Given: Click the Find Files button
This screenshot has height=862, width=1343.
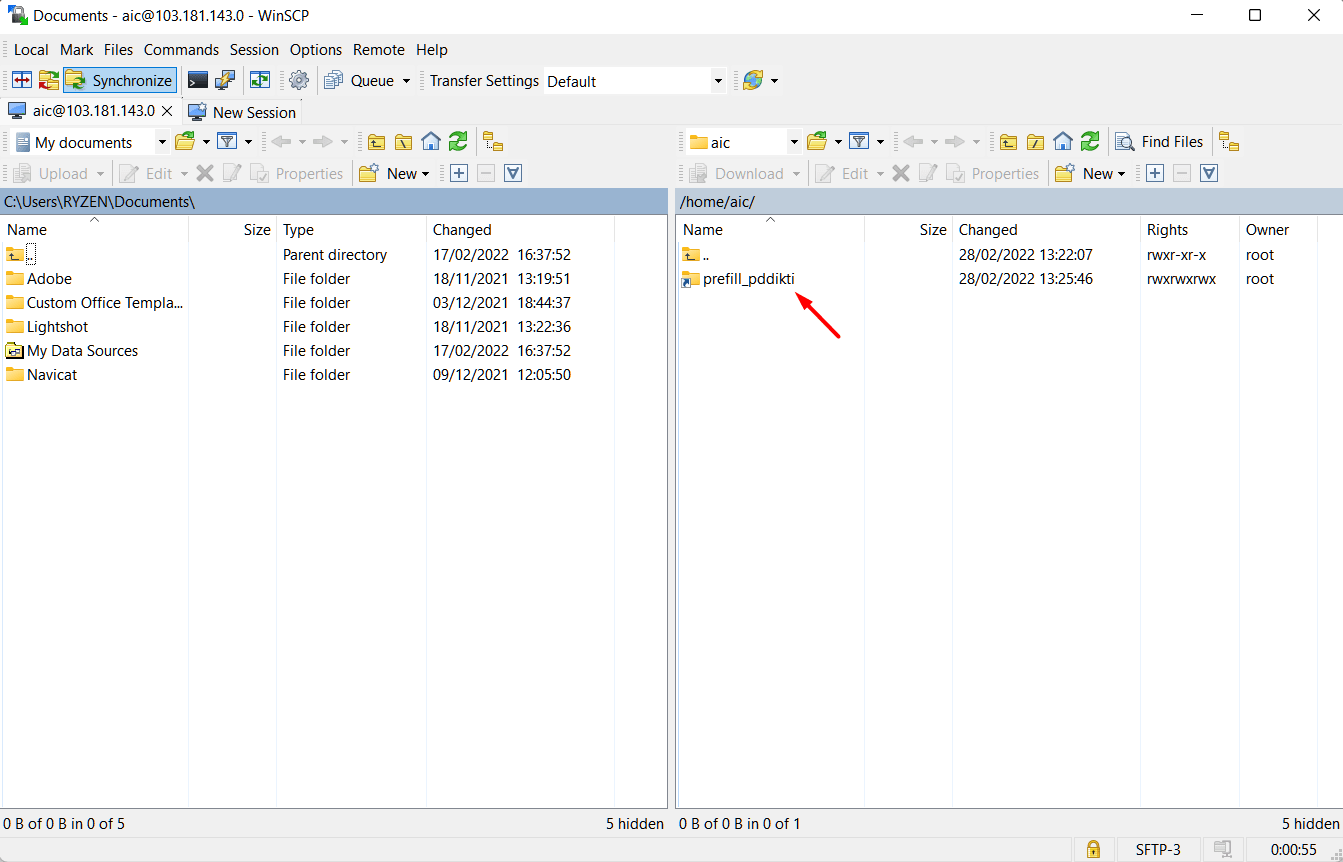Looking at the screenshot, I should [1160, 142].
